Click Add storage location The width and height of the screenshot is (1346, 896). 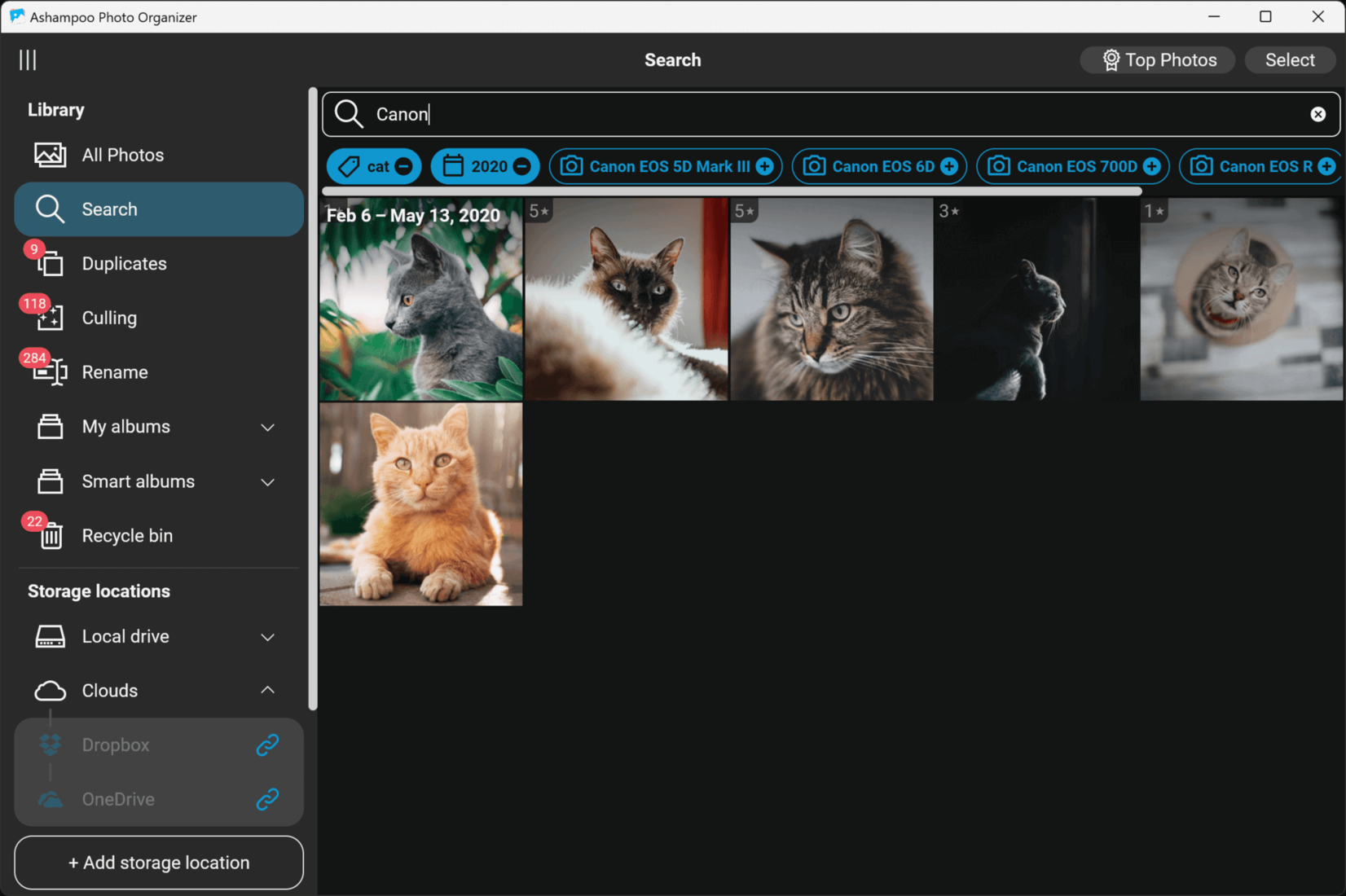158,863
